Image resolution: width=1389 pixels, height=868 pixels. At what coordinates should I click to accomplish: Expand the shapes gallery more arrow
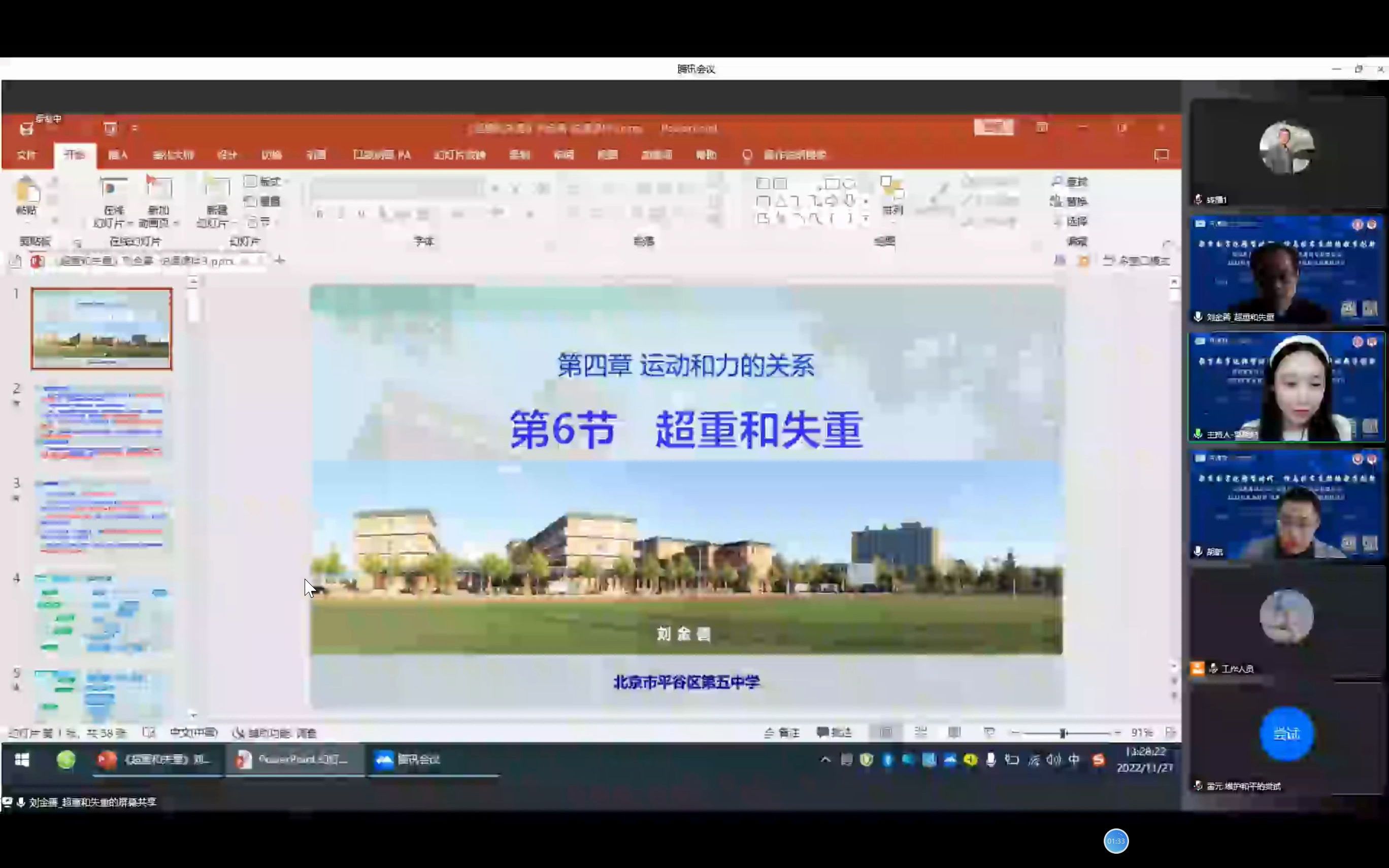pos(865,219)
